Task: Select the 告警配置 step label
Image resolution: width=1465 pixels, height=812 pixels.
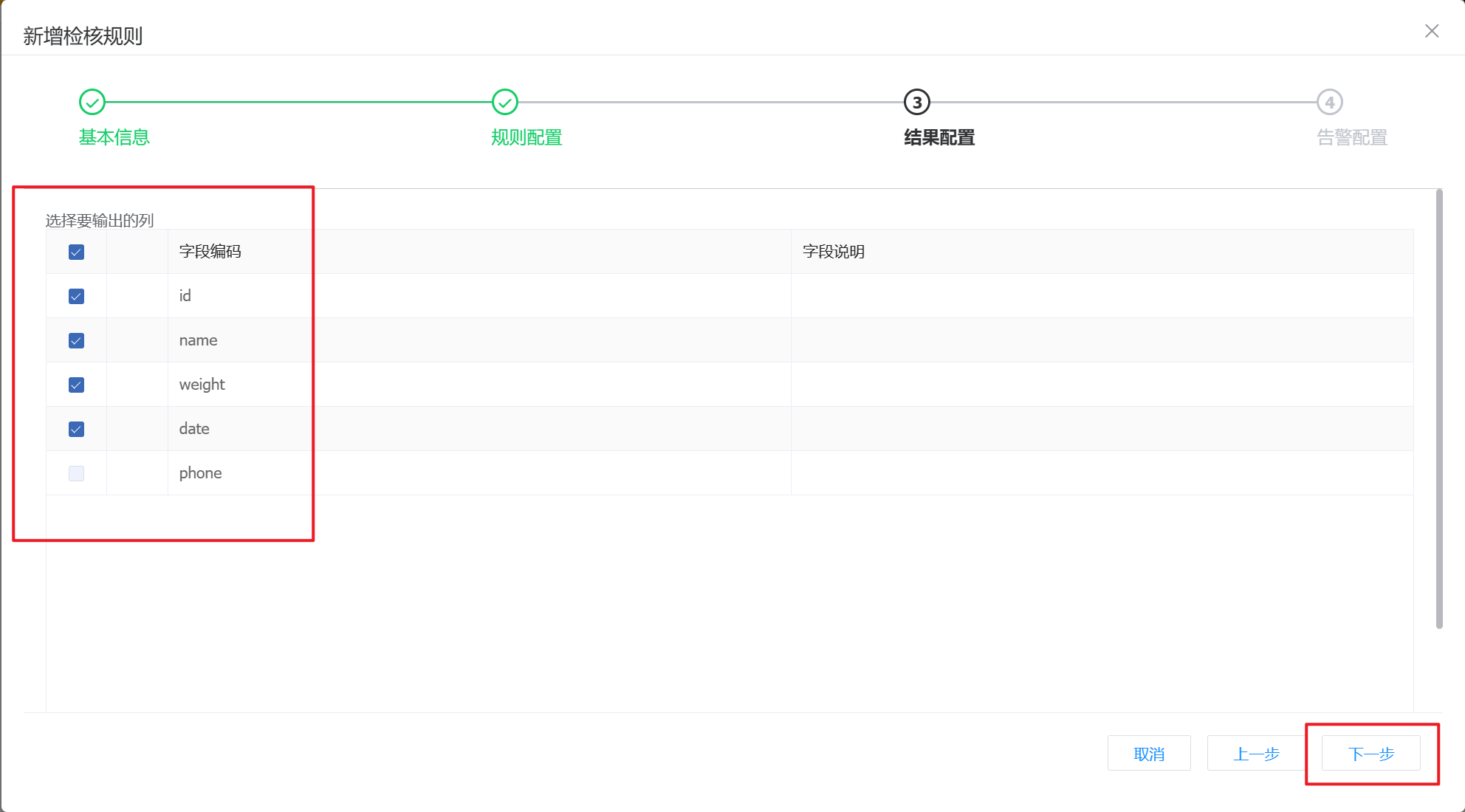Action: [x=1352, y=137]
